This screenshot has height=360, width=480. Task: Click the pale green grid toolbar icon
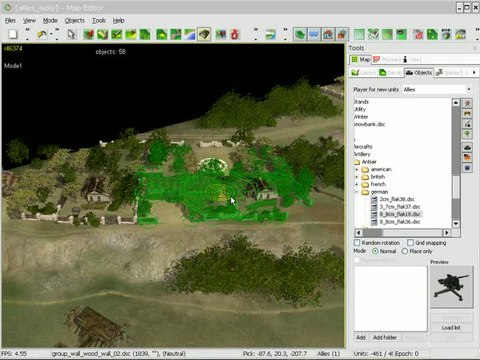359,34
